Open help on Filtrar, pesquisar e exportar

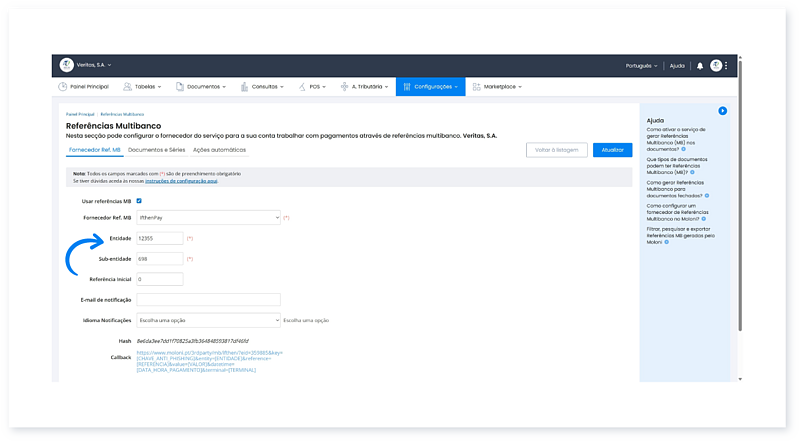[x=681, y=236]
